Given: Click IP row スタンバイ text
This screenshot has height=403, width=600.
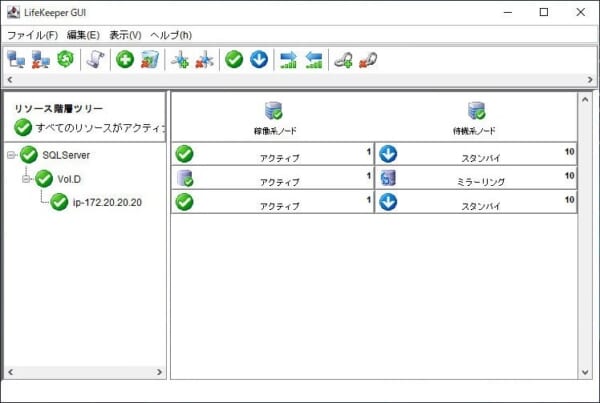Looking at the screenshot, I should point(481,206).
